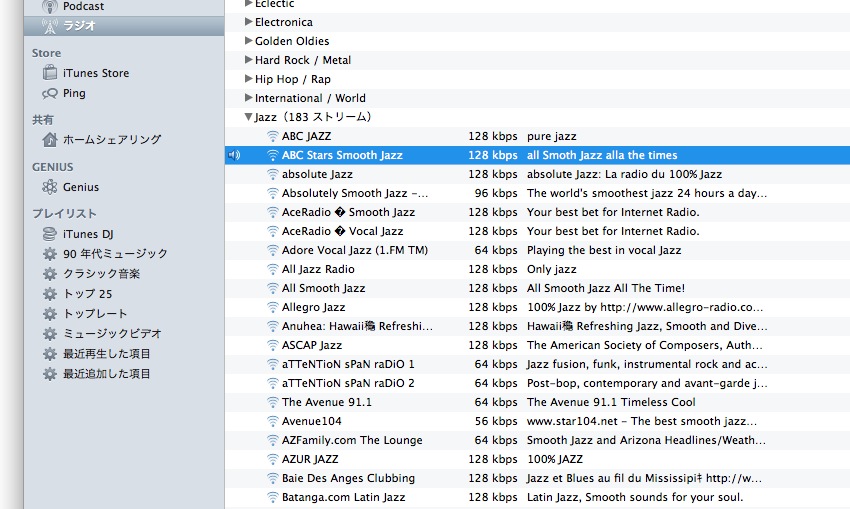Select Podcast in the sidebar
The width and height of the screenshot is (850, 509).
pos(83,7)
